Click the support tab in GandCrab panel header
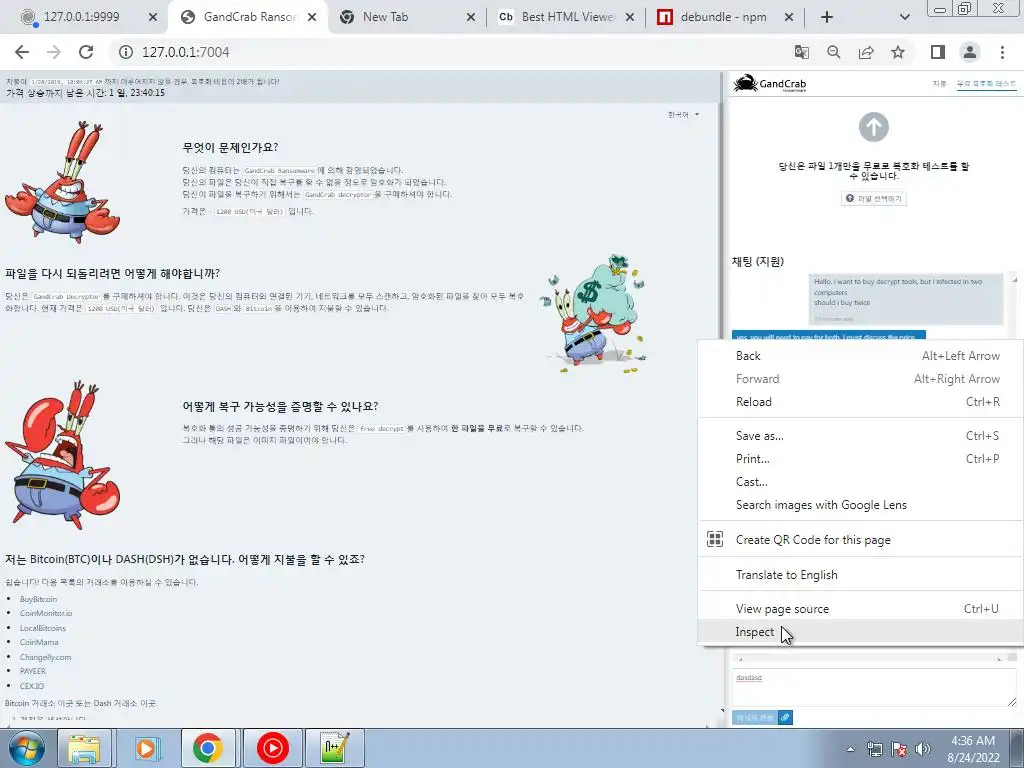This screenshot has height=768, width=1024. [x=939, y=84]
